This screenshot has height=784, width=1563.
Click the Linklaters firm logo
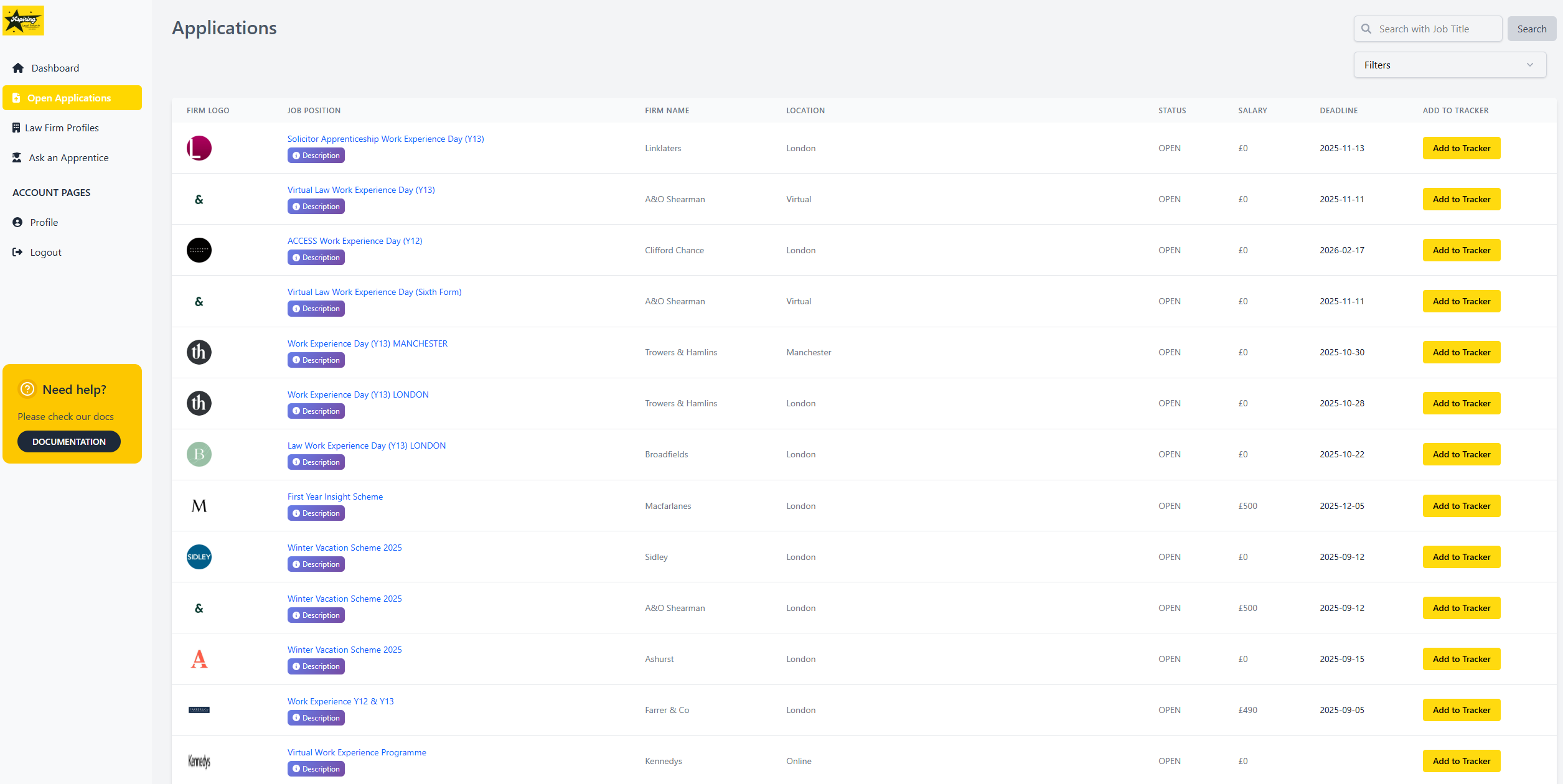click(199, 148)
